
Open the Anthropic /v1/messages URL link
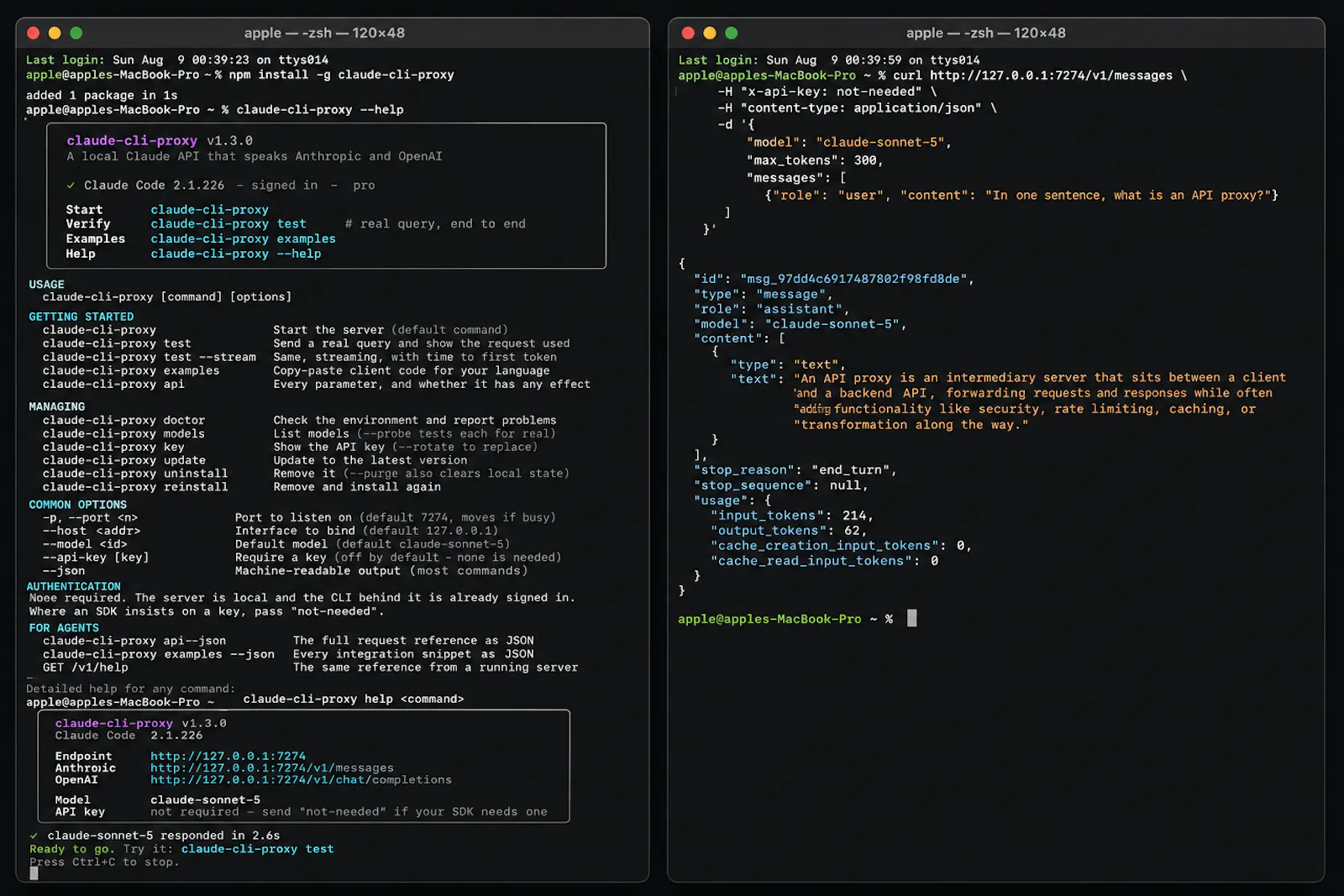[271, 768]
